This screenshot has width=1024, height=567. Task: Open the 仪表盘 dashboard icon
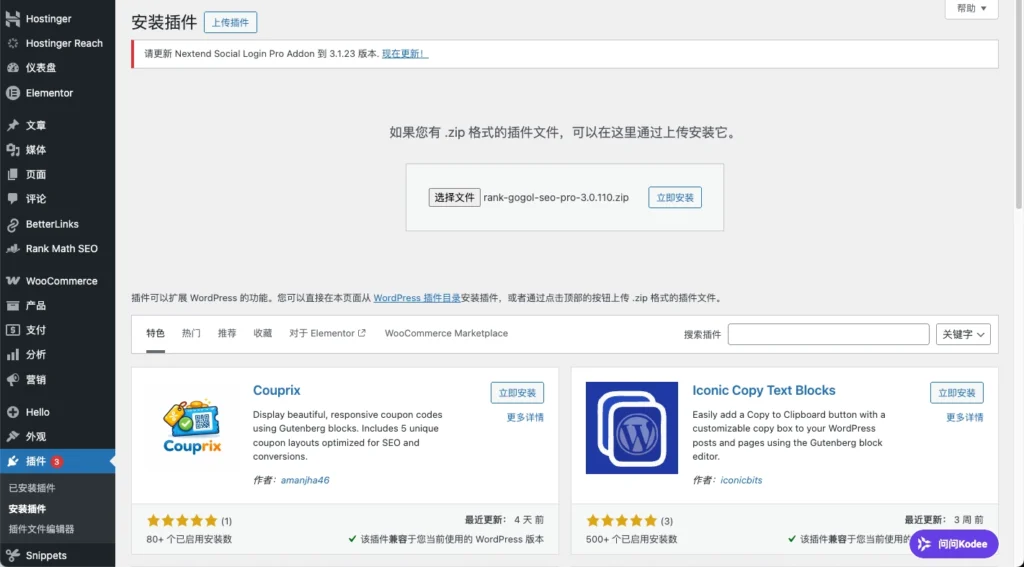12,68
